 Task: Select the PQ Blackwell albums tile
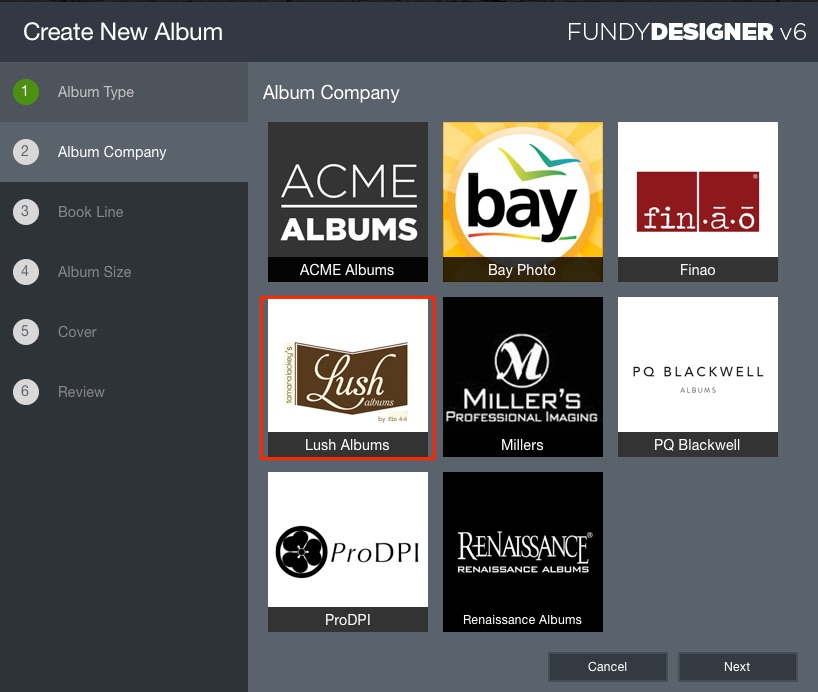(697, 377)
